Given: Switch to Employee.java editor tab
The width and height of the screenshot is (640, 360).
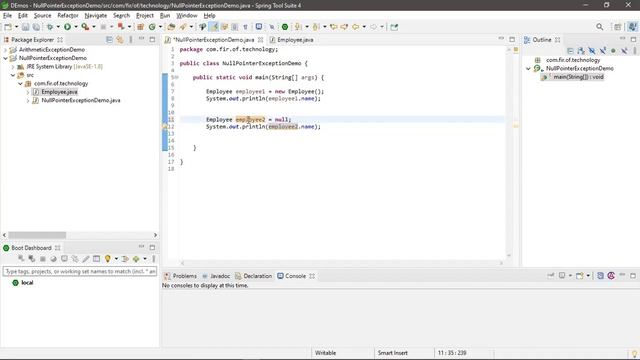Looking at the screenshot, I should pos(291,40).
